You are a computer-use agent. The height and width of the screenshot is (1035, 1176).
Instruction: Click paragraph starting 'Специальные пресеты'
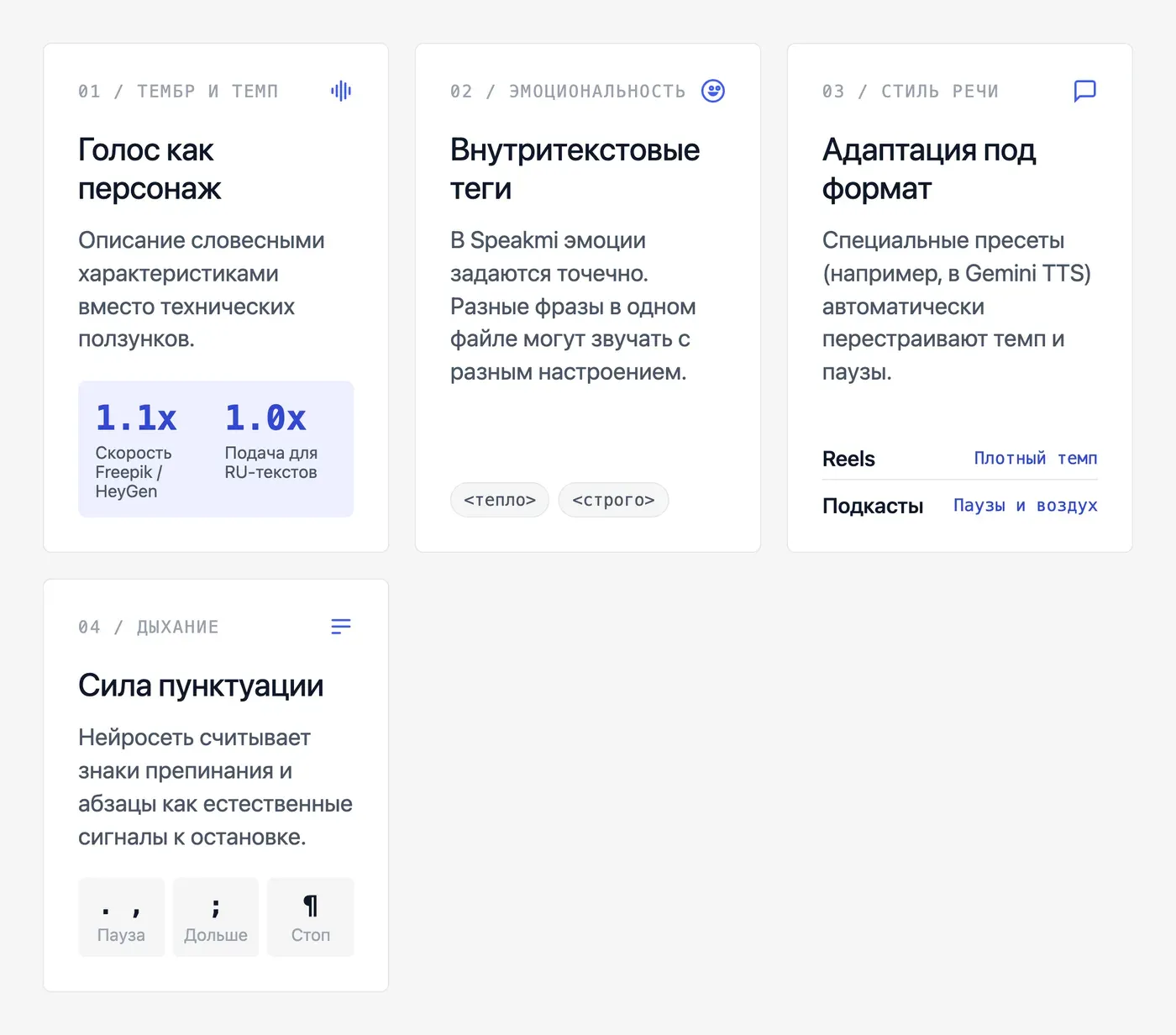(x=957, y=306)
